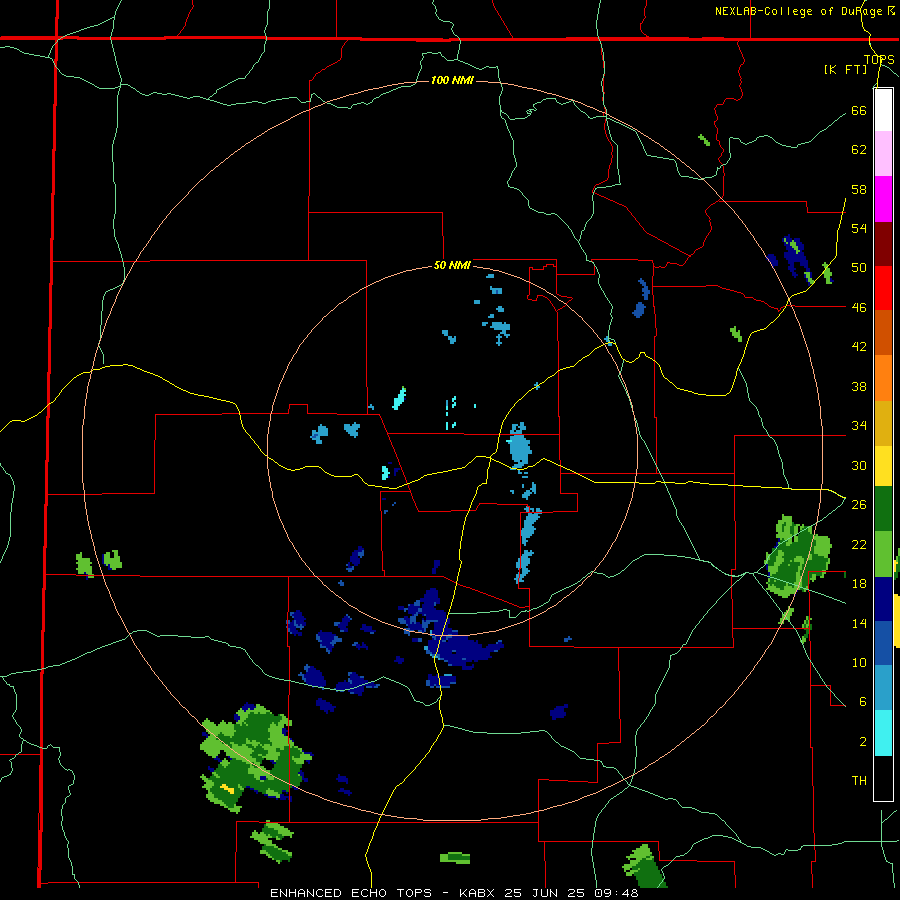Click legend value 46
Image resolution: width=900 pixels, height=900 pixels.
coord(859,308)
